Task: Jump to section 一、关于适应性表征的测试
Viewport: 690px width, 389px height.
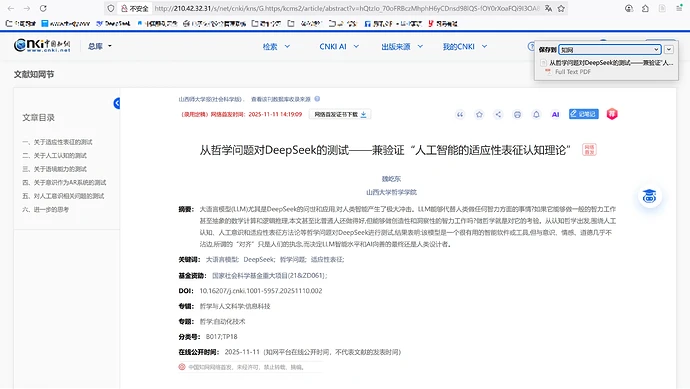Action: click(x=57, y=142)
